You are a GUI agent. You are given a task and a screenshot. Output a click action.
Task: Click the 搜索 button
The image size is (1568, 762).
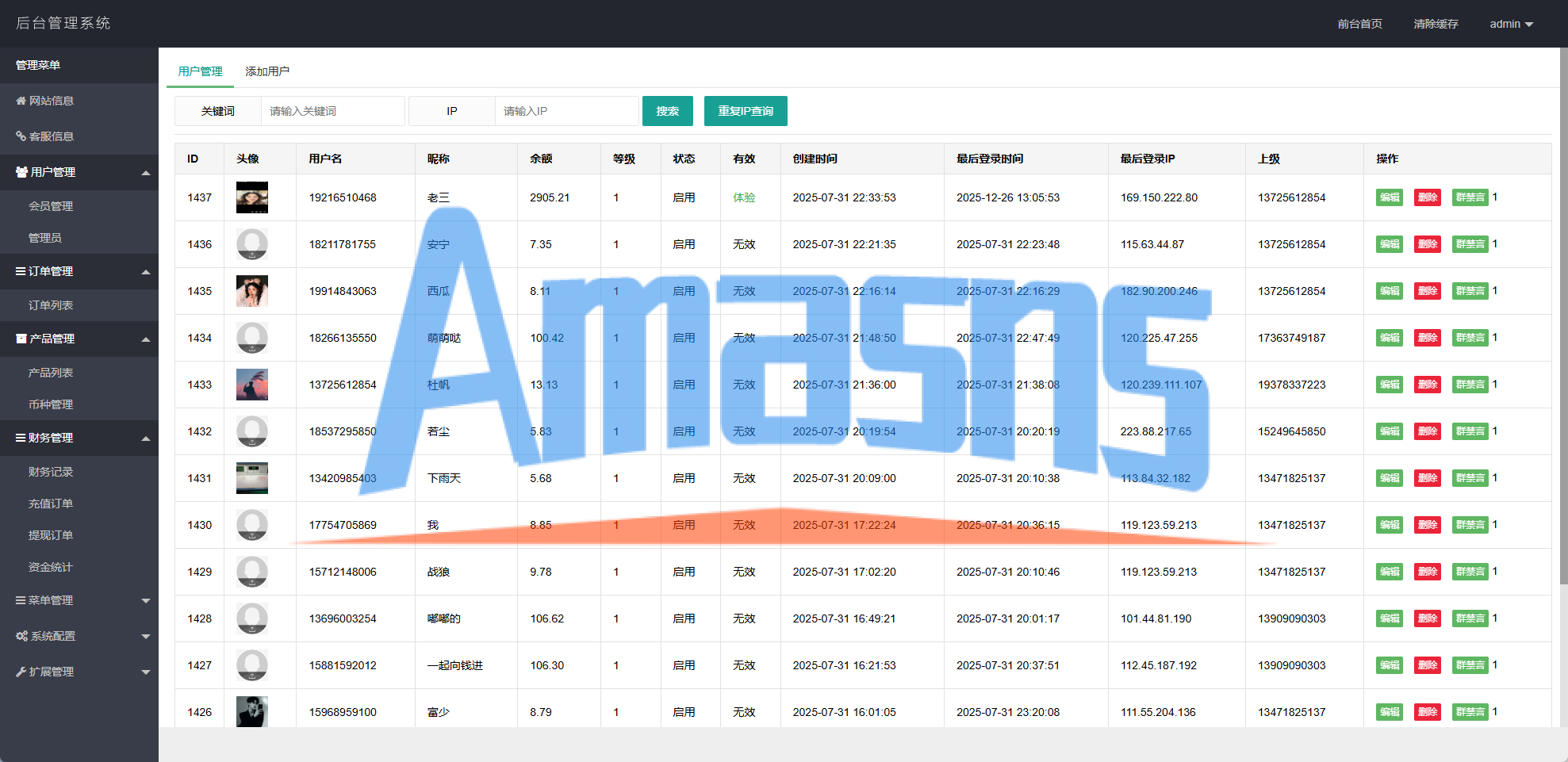(x=668, y=111)
